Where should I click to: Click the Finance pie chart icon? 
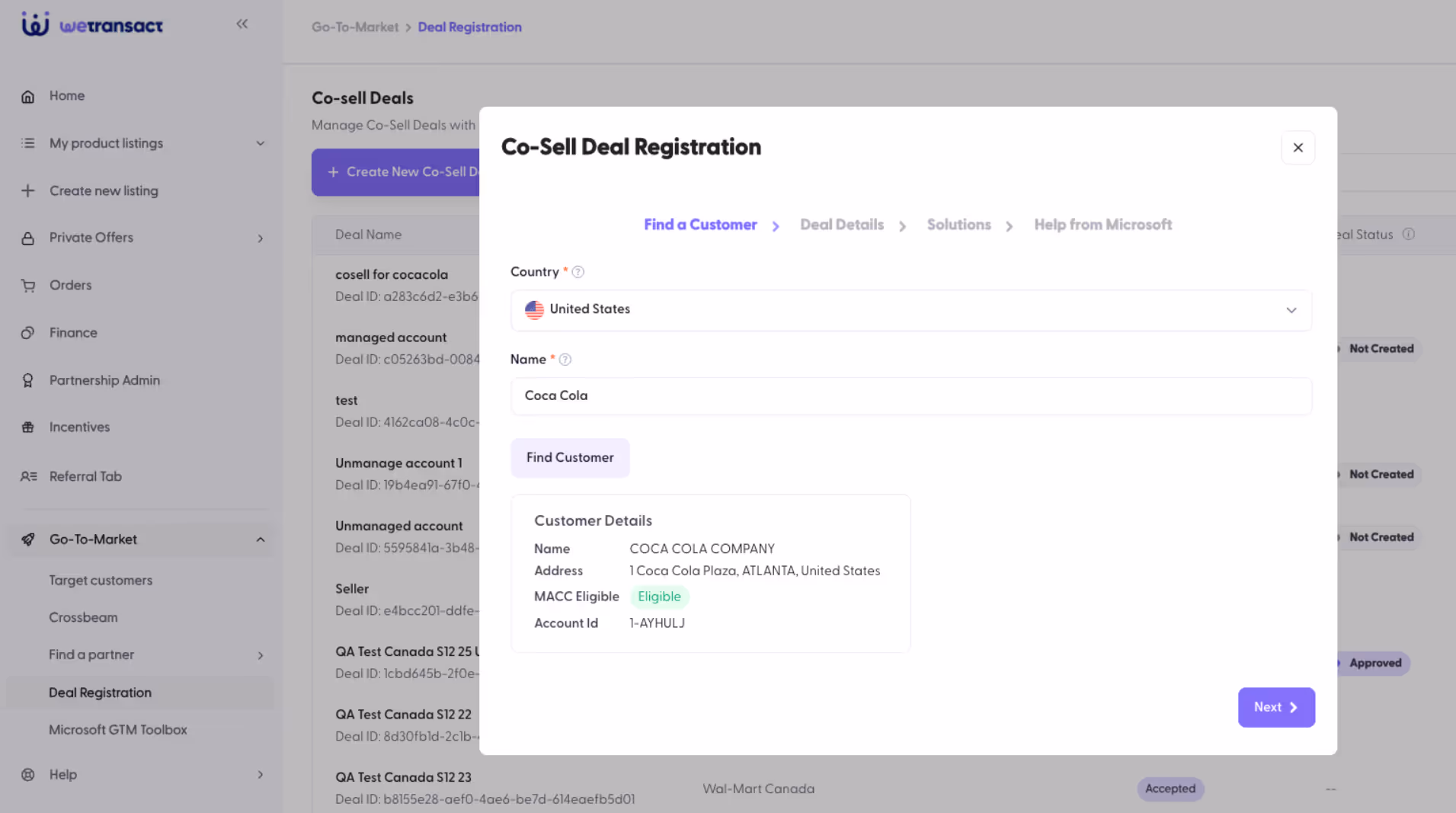point(28,333)
